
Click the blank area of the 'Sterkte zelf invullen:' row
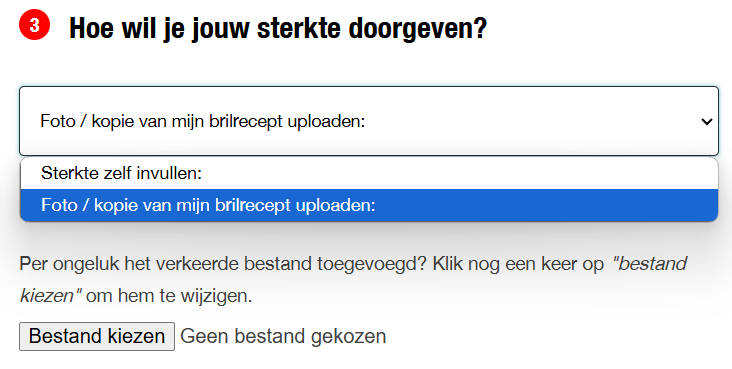coord(458,173)
